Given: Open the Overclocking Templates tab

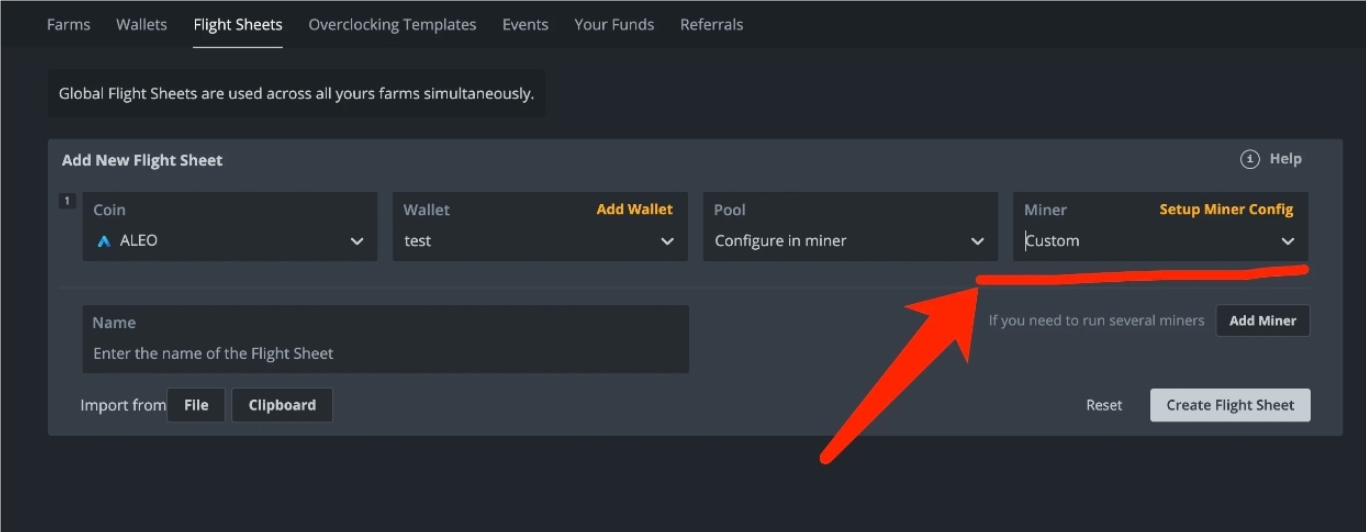Looking at the screenshot, I should point(392,24).
